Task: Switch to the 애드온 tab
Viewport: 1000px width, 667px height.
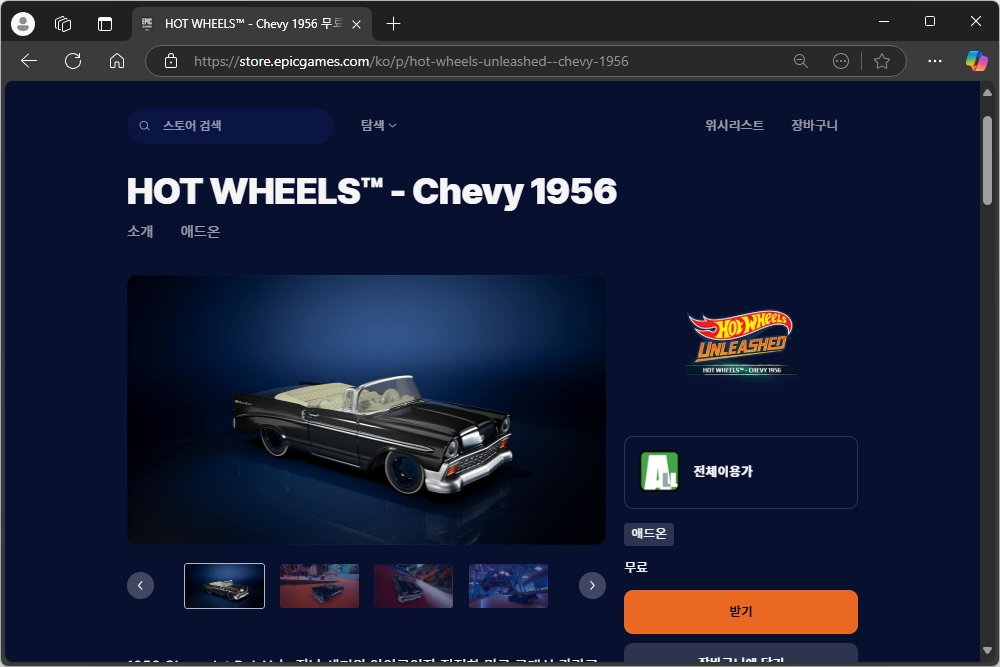Action: [200, 231]
